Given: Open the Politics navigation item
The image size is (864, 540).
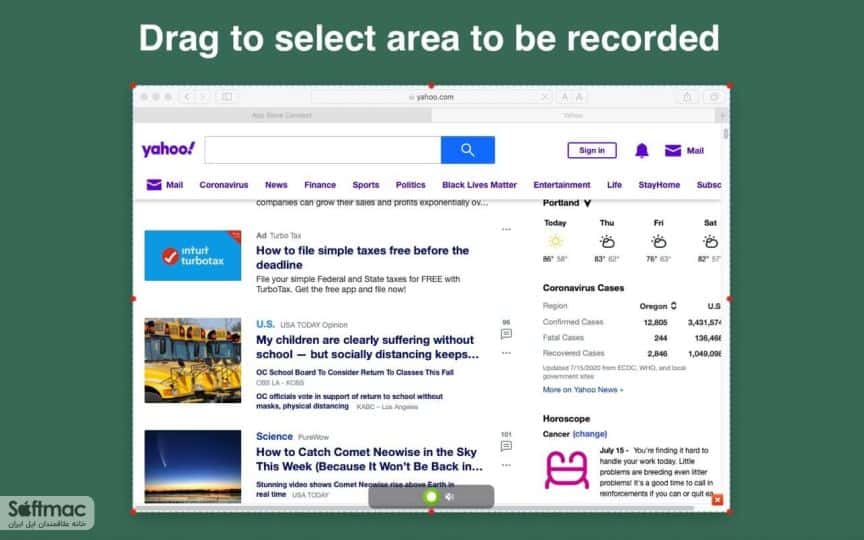Looking at the screenshot, I should pyautogui.click(x=411, y=185).
